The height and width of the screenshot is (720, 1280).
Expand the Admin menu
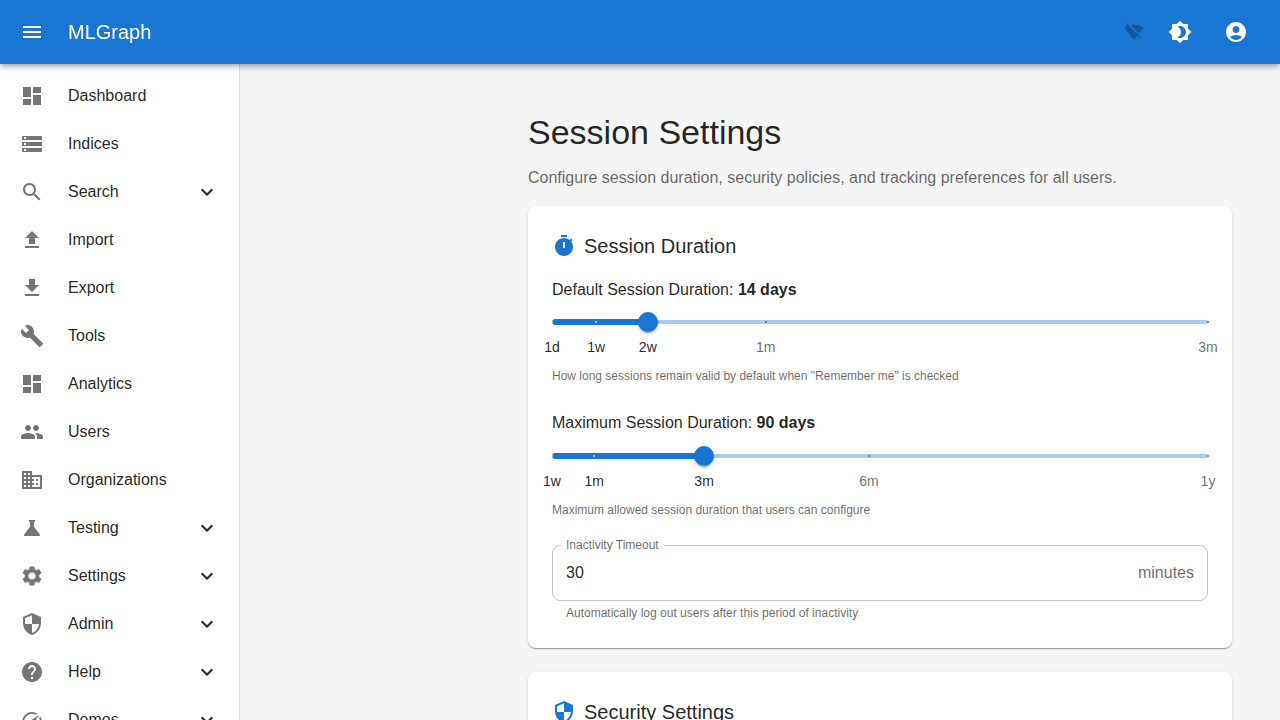(207, 623)
